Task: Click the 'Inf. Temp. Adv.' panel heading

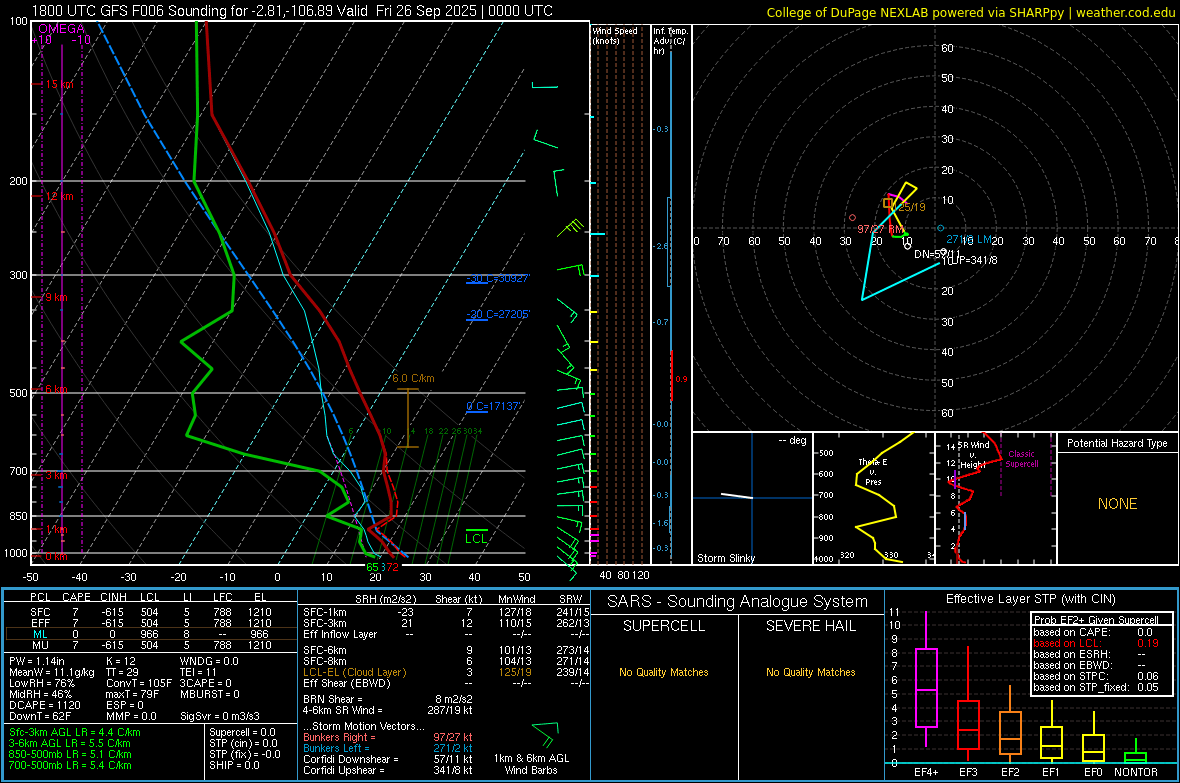Action: point(670,41)
